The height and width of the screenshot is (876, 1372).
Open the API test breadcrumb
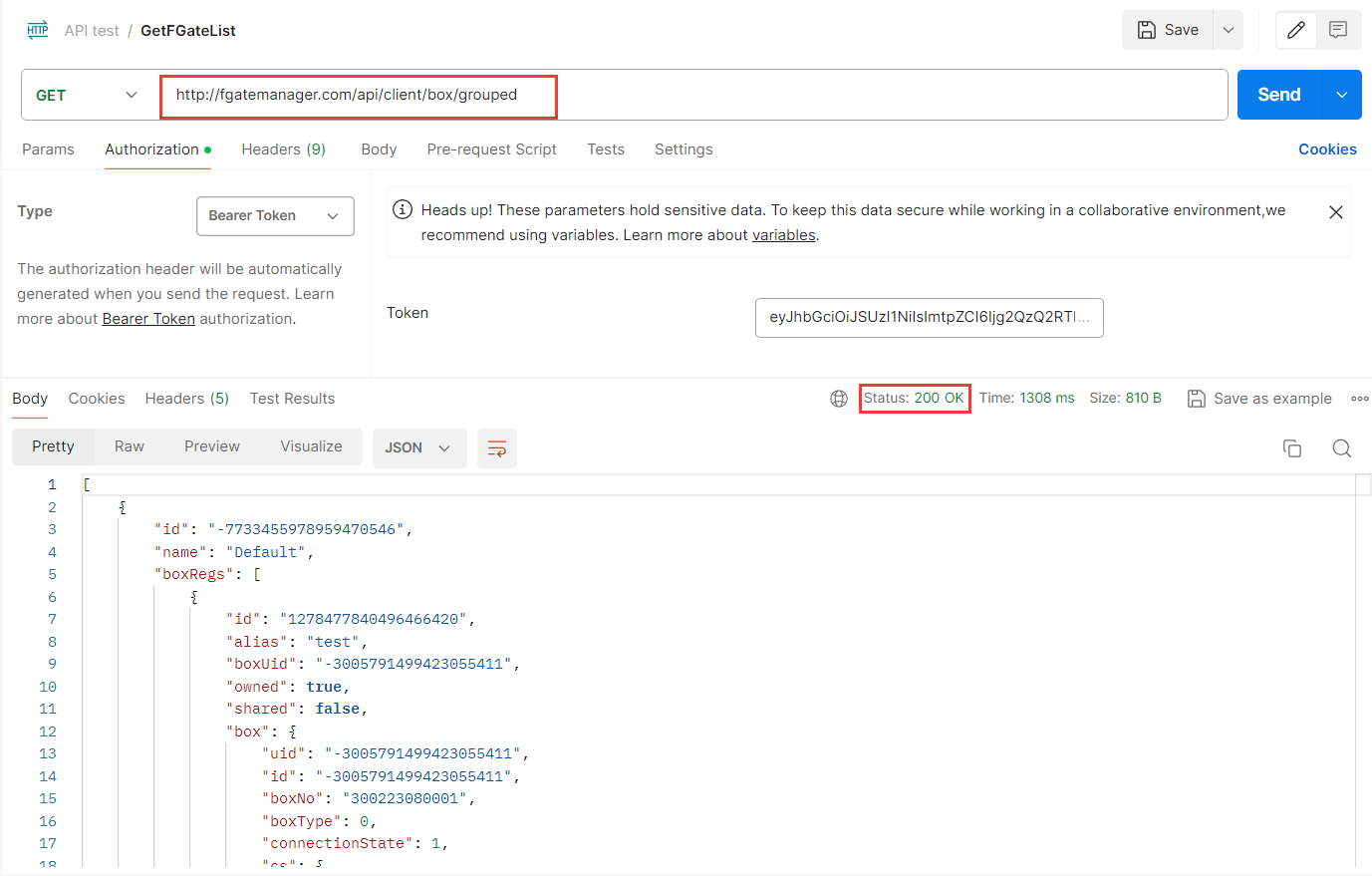point(92,31)
